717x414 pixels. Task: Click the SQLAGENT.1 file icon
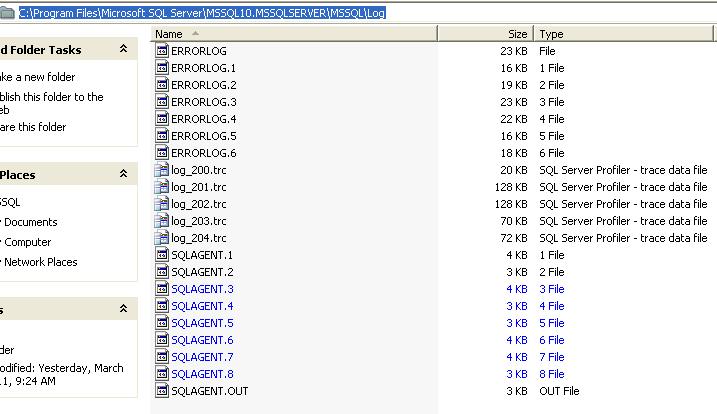tap(162, 255)
